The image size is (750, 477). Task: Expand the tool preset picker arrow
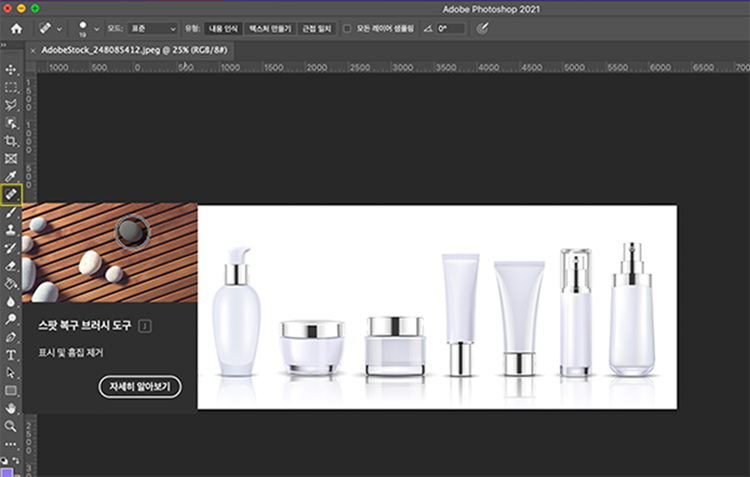point(60,29)
